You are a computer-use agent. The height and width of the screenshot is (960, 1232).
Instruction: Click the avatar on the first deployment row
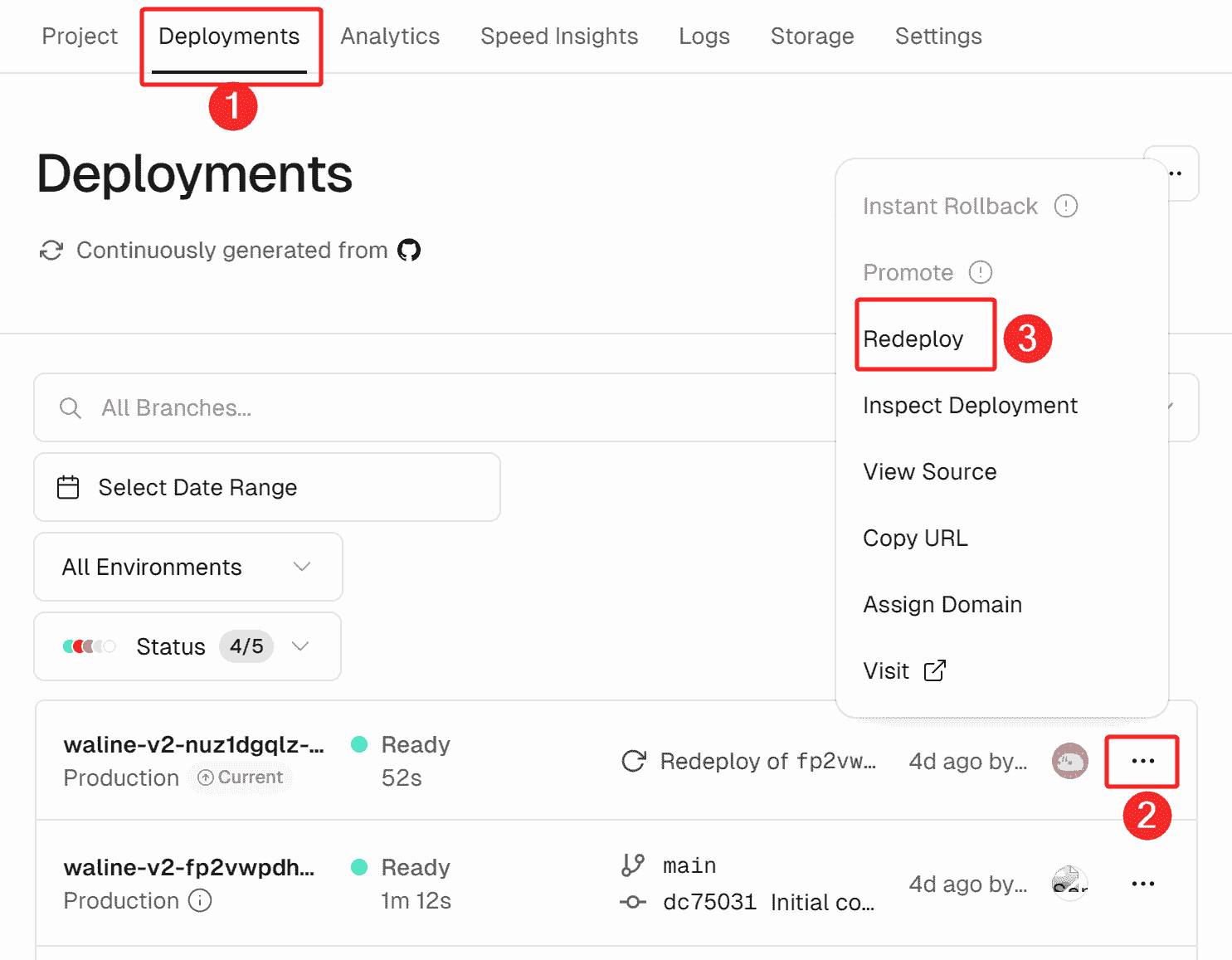click(1069, 761)
